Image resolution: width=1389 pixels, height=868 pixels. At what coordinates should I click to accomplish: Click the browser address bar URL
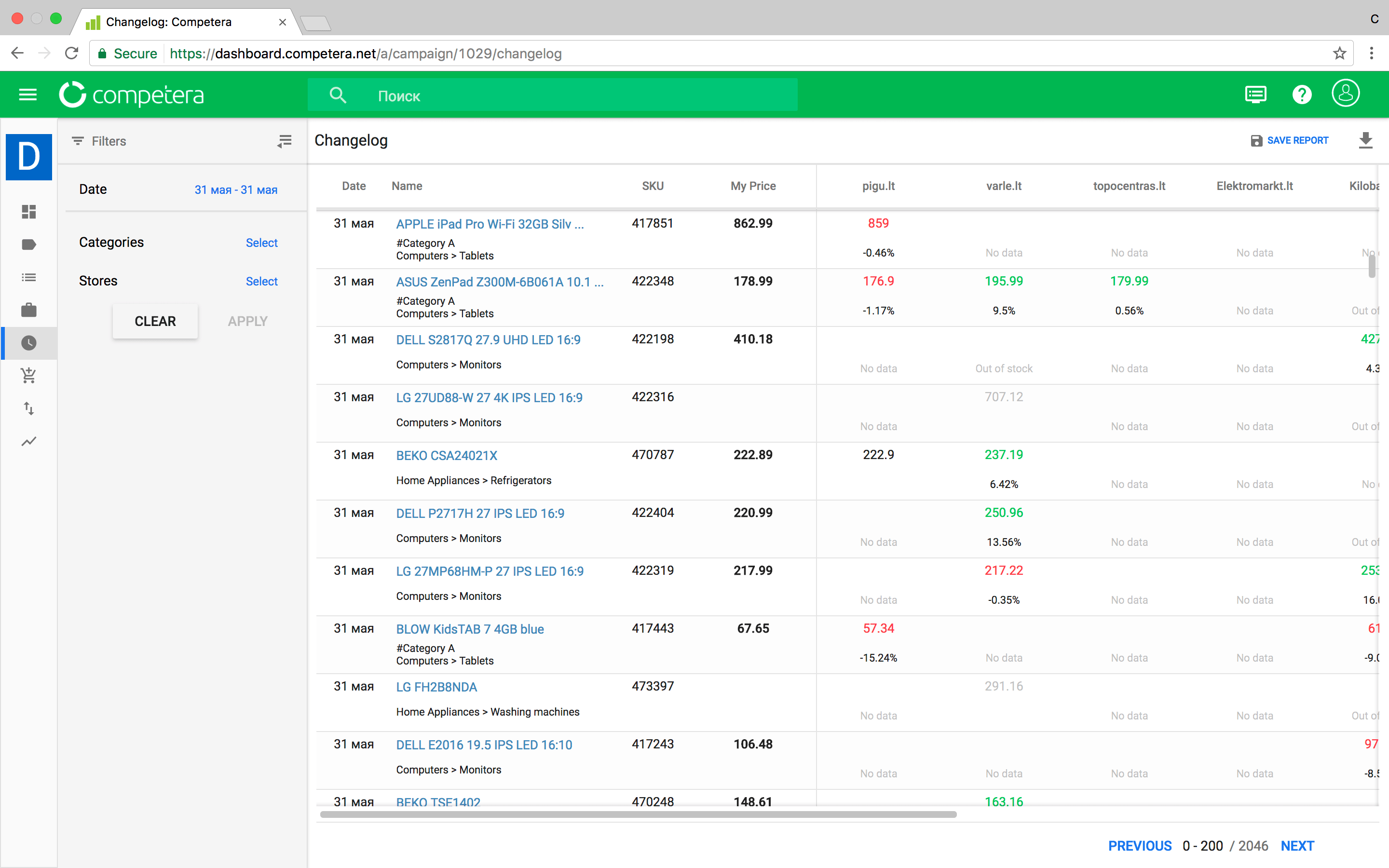(366, 54)
